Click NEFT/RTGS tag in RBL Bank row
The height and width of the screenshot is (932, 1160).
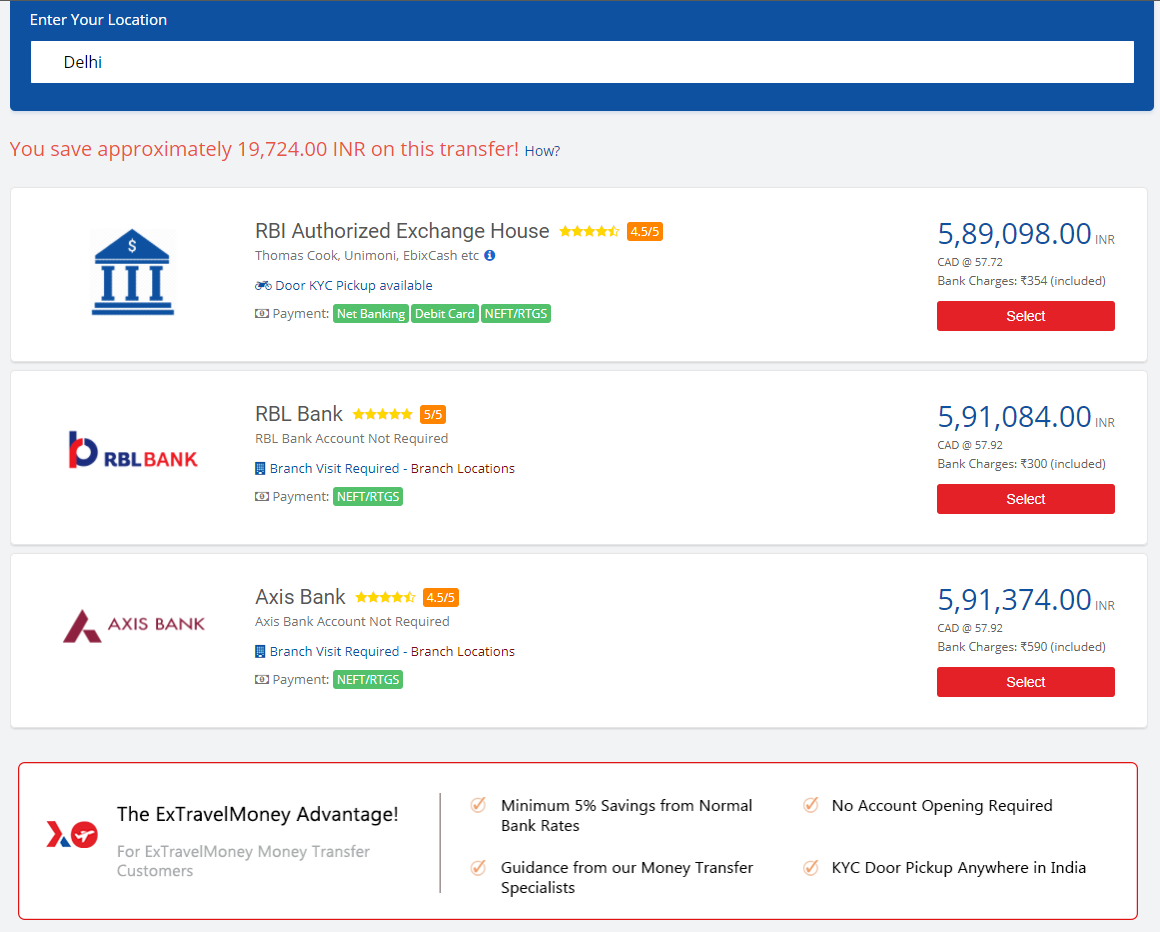(x=368, y=496)
